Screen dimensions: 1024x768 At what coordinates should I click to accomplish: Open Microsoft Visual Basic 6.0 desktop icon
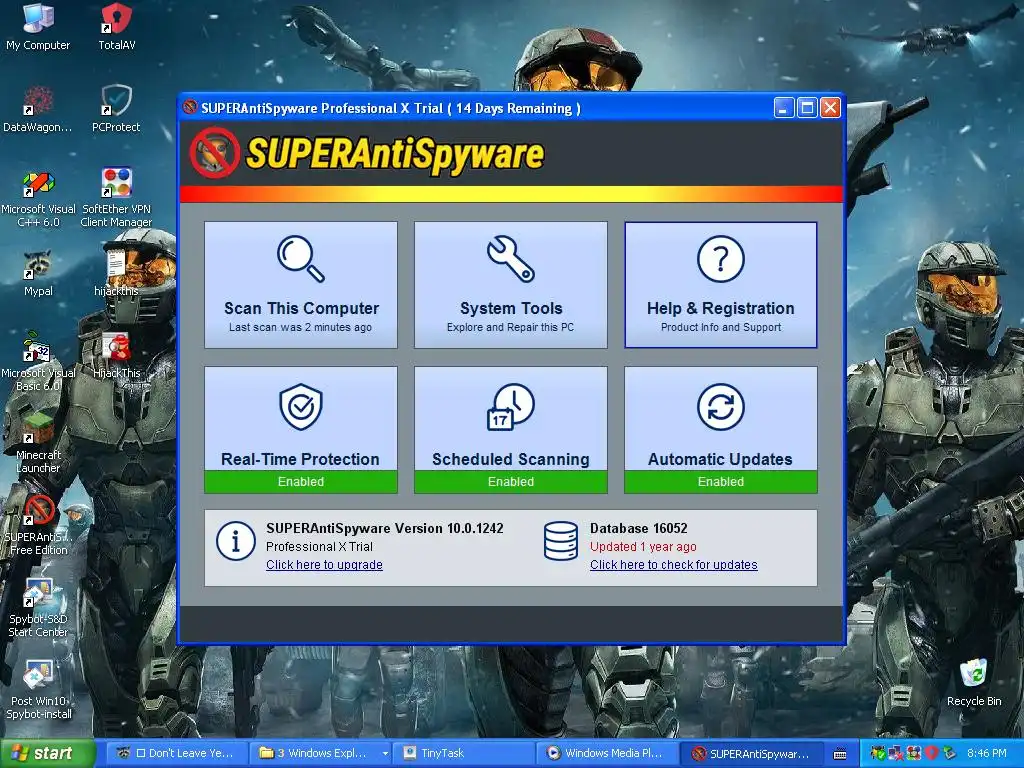(38, 361)
